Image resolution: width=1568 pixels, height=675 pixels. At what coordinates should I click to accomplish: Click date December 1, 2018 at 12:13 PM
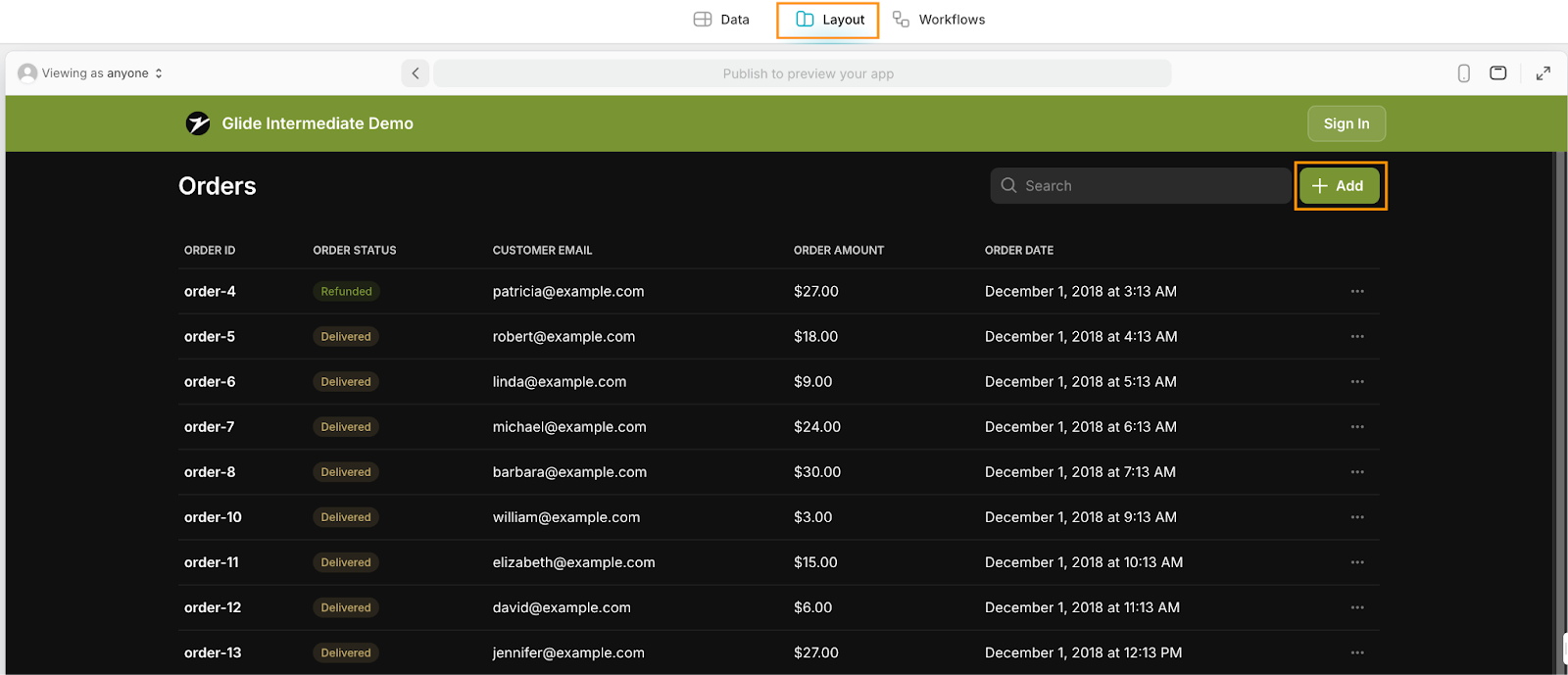point(1083,652)
